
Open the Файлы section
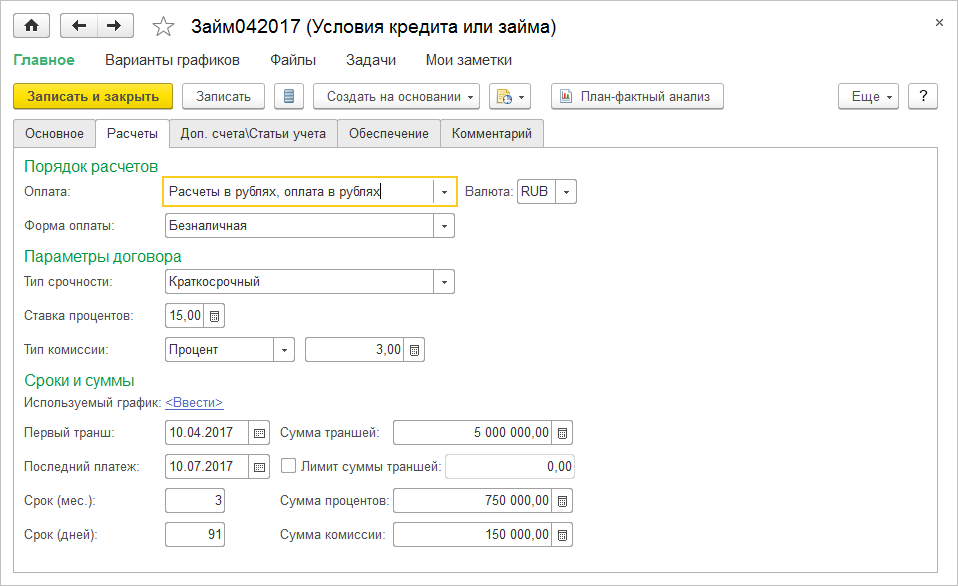pyautogui.click(x=293, y=60)
